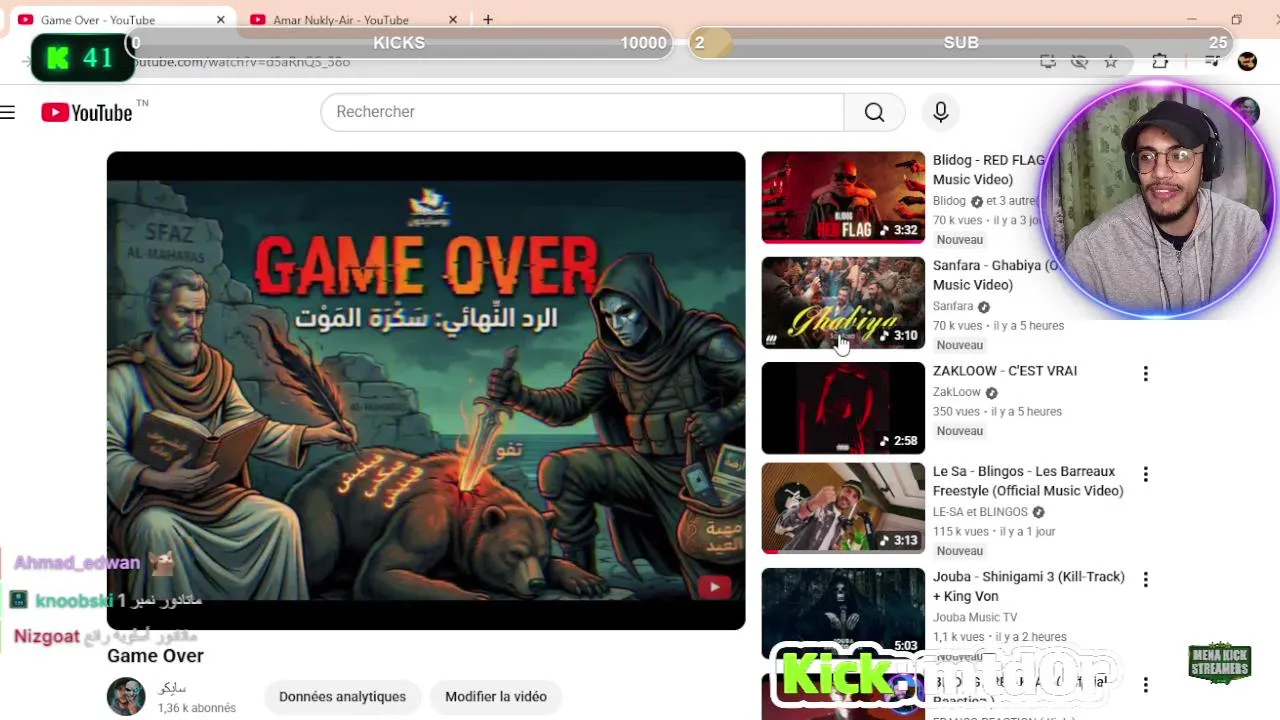The width and height of the screenshot is (1280, 720).
Task: Click the ZAKLOOW - C'EST VRAI title
Action: [x=1005, y=371]
